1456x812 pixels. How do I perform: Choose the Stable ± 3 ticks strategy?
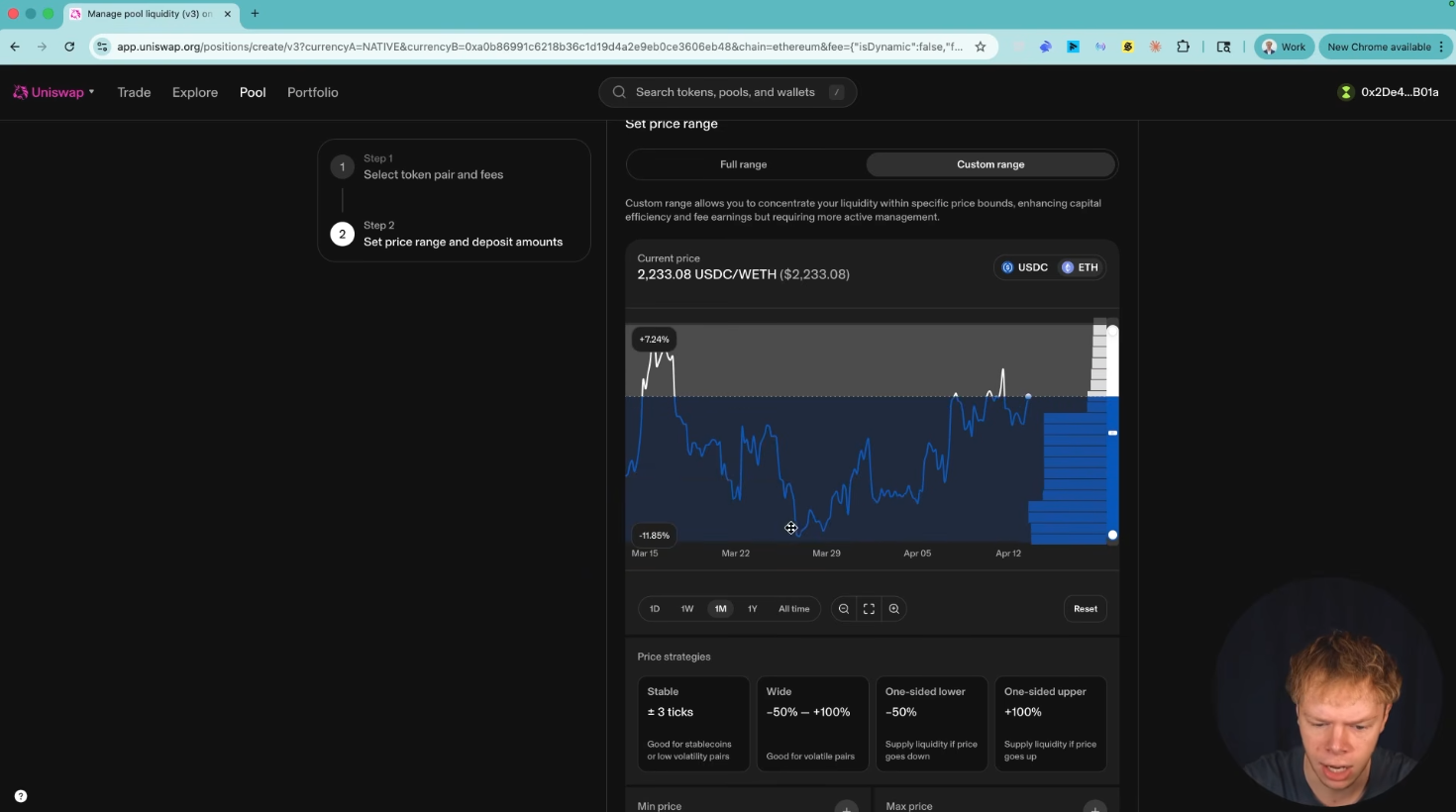[693, 723]
